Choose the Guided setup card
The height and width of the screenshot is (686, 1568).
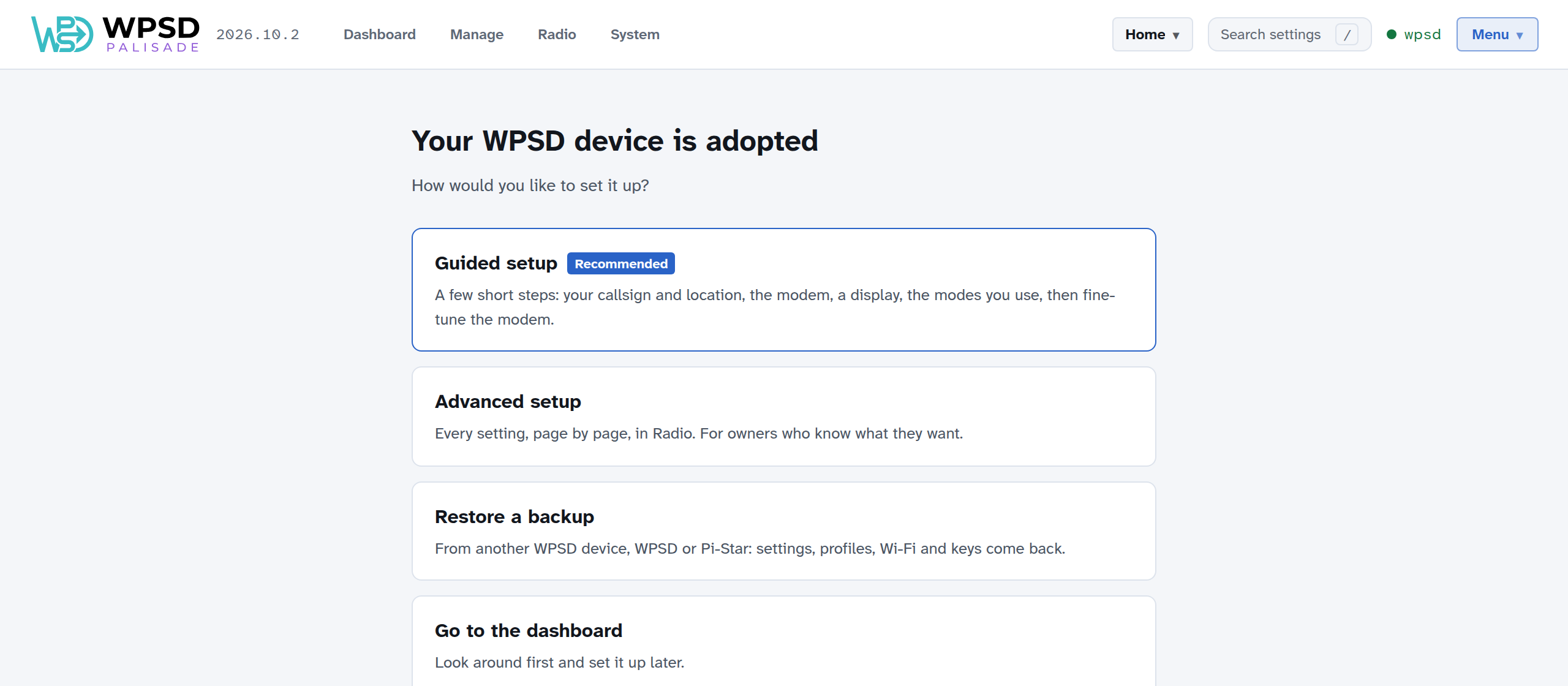pos(783,290)
